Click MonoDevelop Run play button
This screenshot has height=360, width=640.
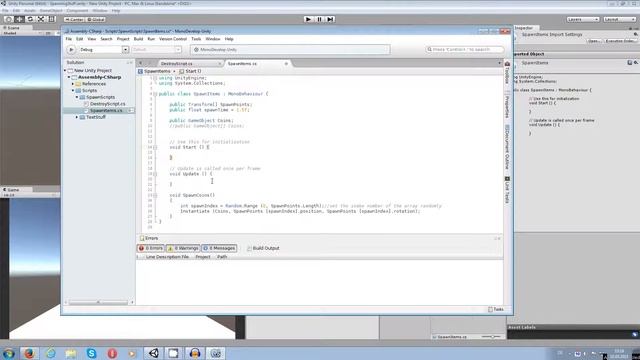[x=71, y=49]
